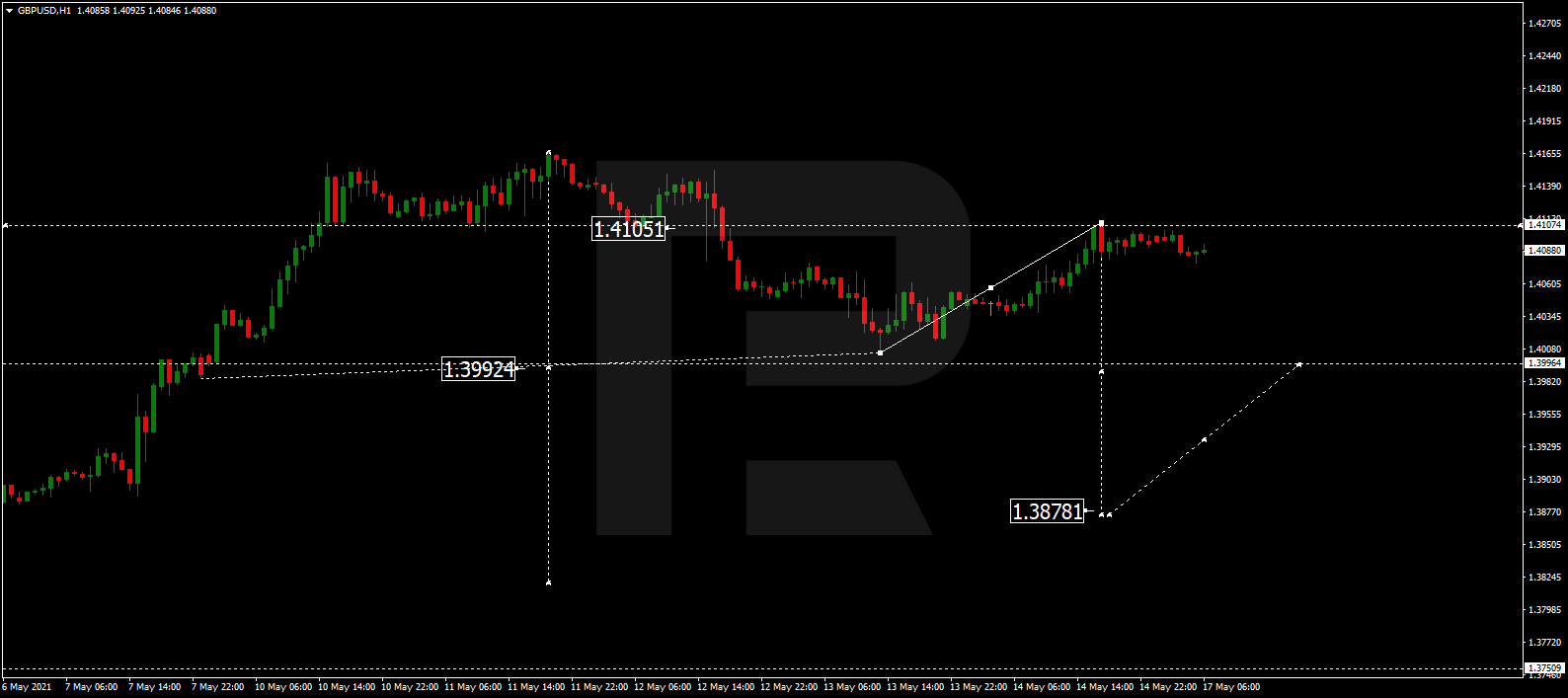Select trendline start anchor at 13 May low

click(880, 352)
